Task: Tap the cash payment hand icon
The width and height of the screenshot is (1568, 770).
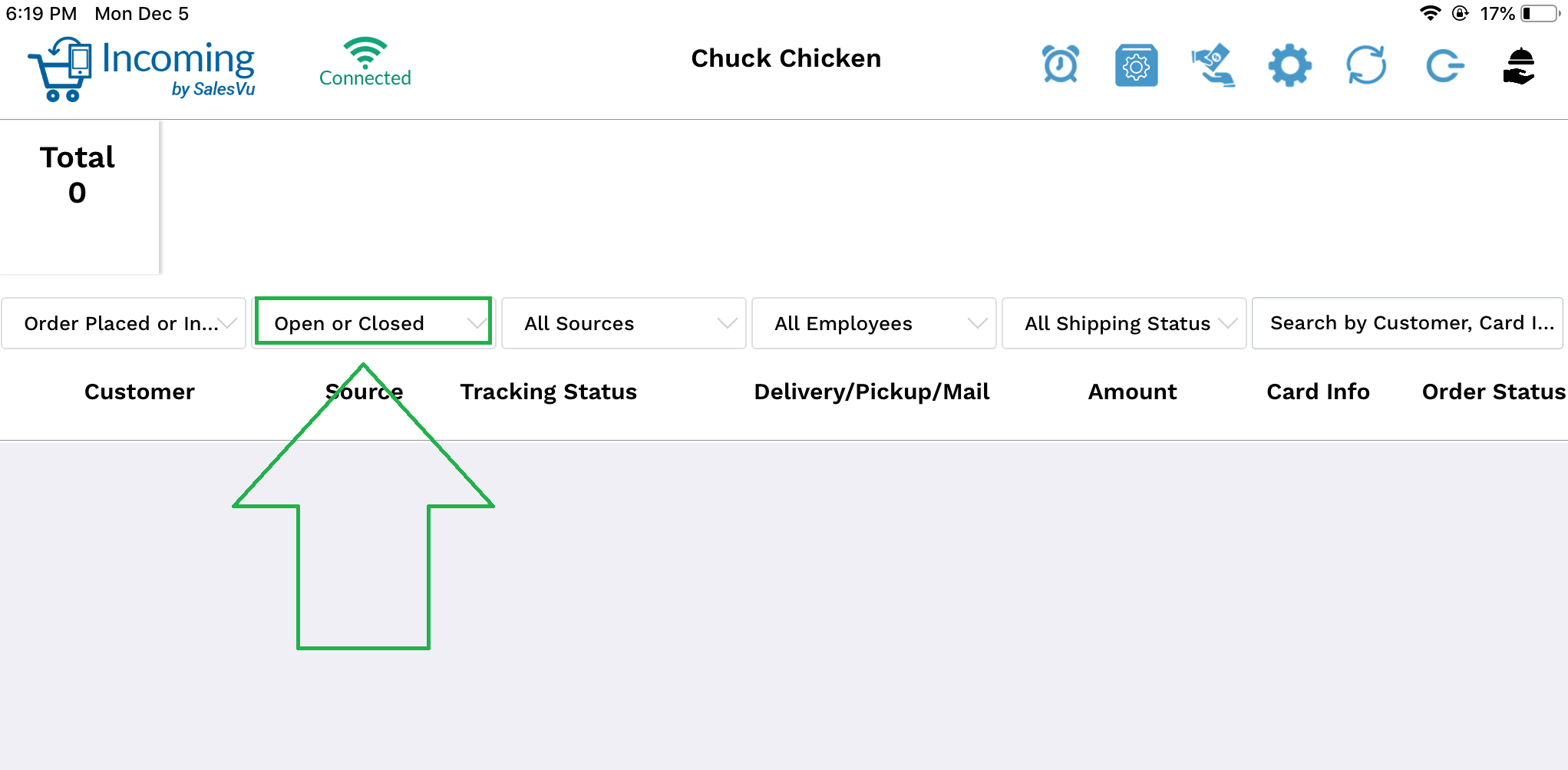Action: (x=1213, y=65)
